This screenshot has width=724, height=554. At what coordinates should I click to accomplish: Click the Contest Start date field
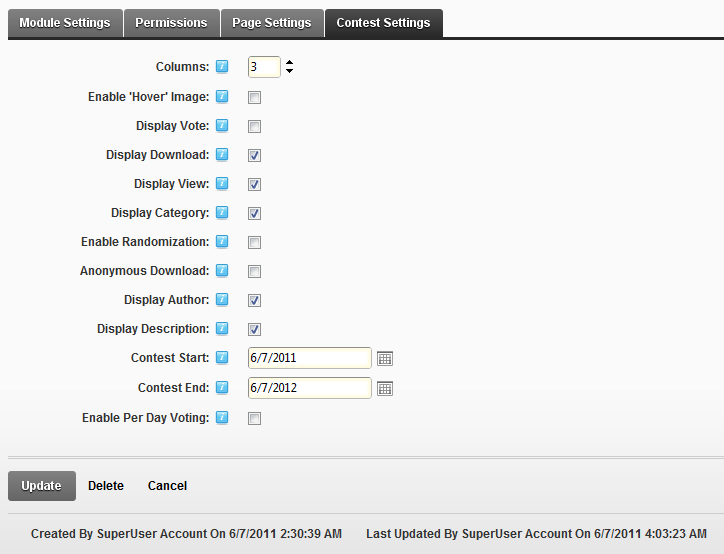point(309,358)
